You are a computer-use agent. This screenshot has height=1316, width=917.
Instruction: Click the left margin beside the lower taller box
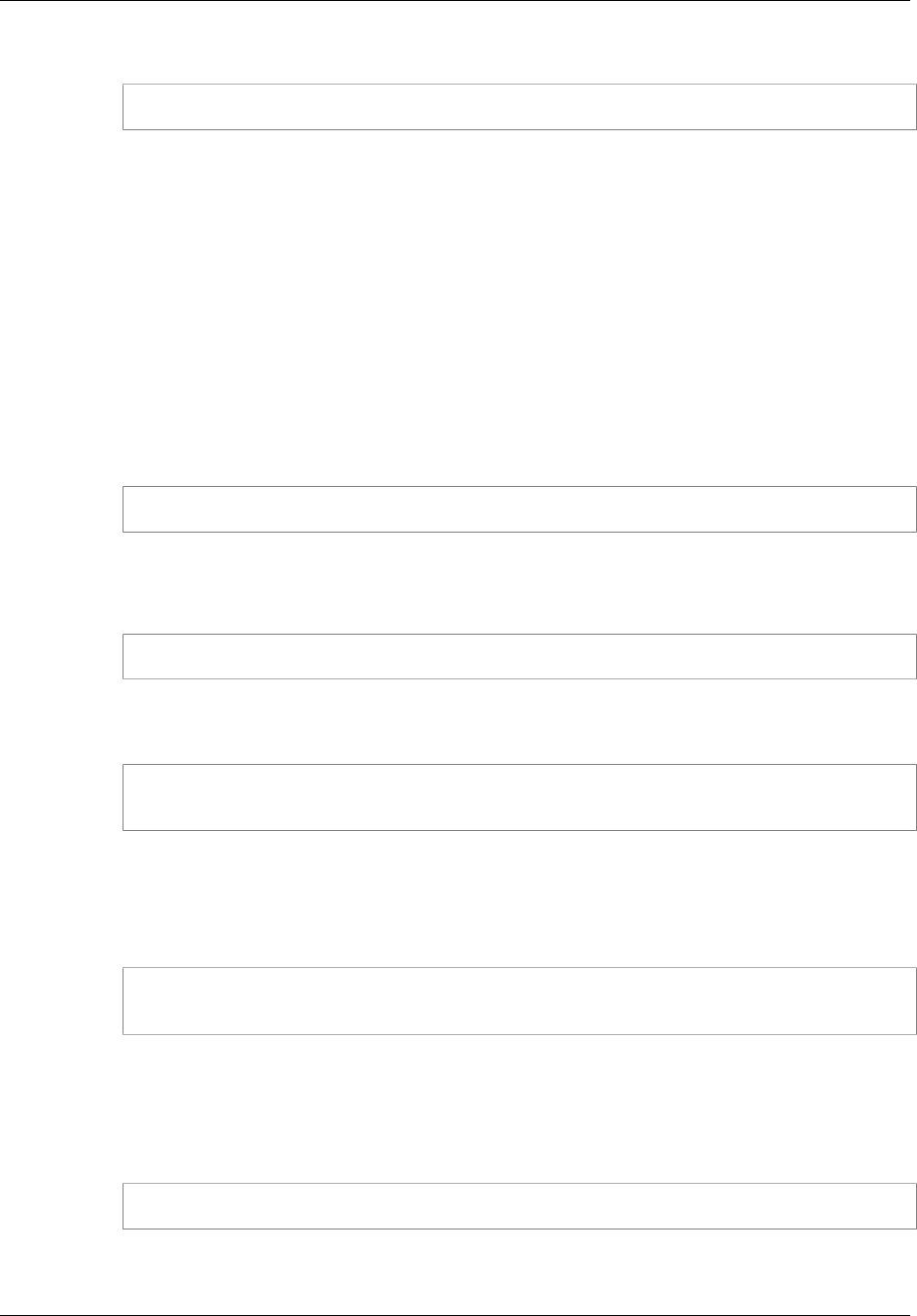(60, 1000)
